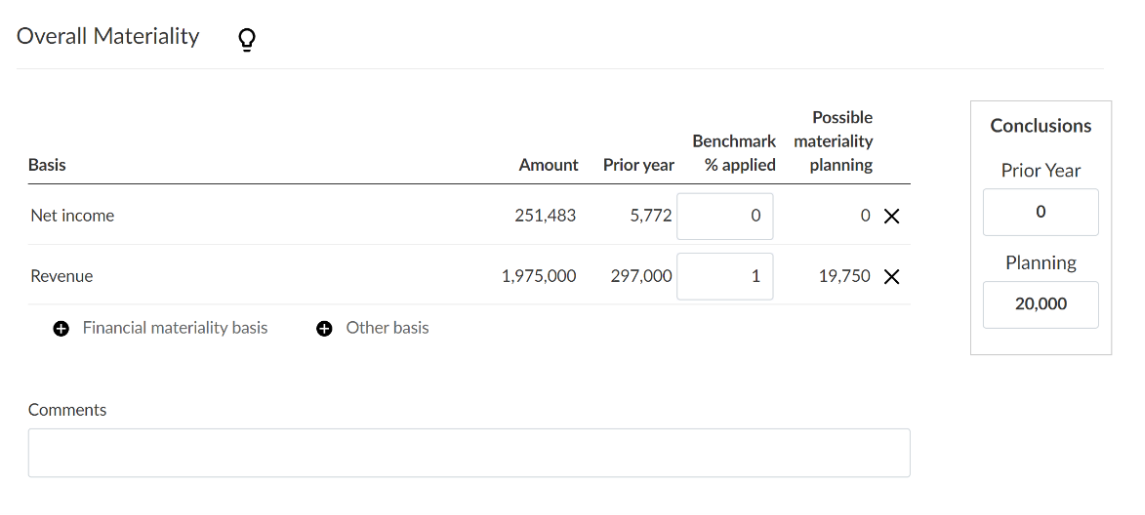Image resolution: width=1145 pixels, height=515 pixels.
Task: Click the lightbulb icon beside Overall Materiality
Action: click(x=243, y=38)
